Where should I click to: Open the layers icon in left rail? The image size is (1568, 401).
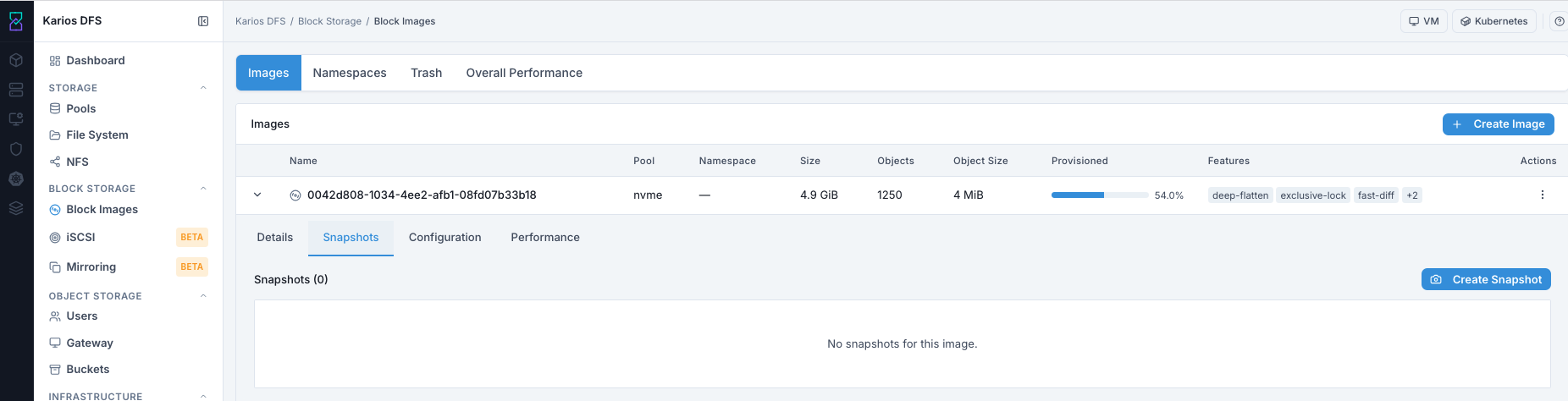pos(16,208)
